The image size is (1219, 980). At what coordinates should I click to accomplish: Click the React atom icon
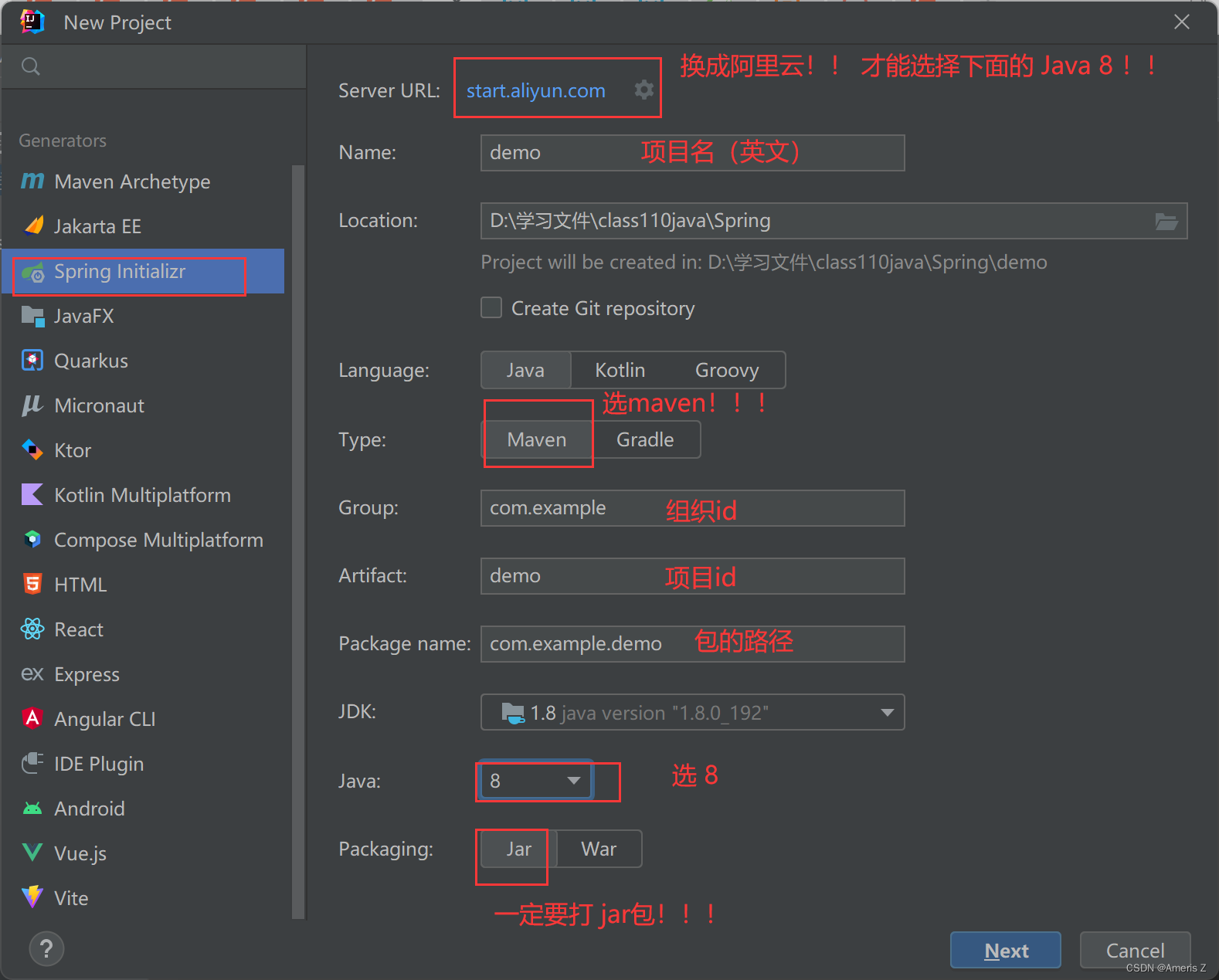(x=32, y=629)
